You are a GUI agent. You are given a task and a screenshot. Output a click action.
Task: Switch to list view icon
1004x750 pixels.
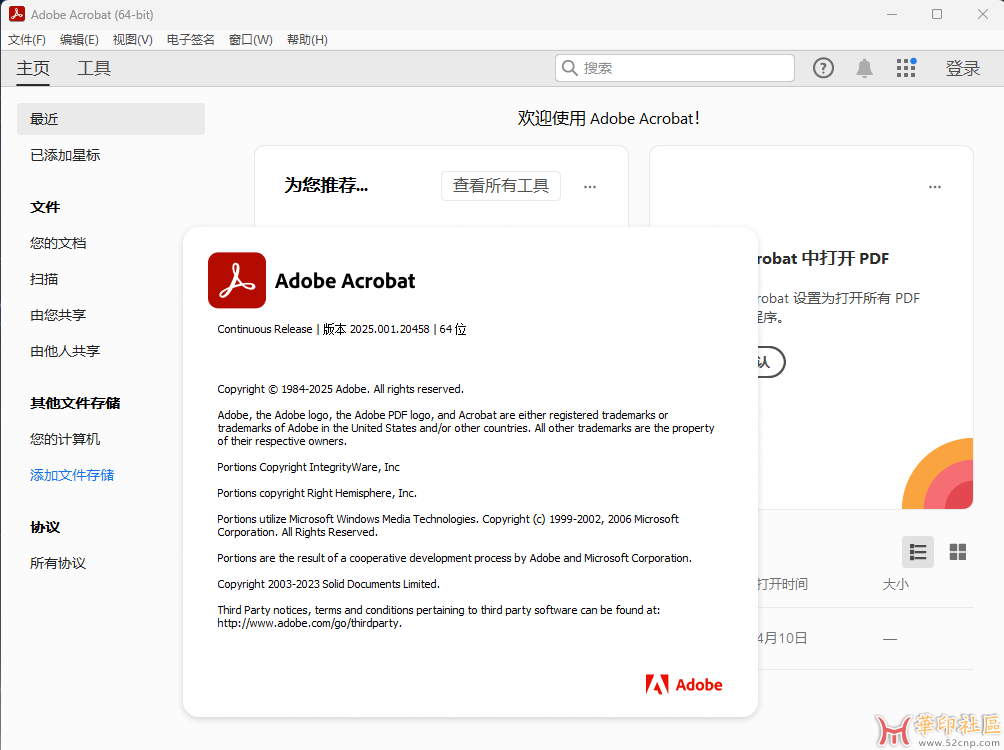917,552
